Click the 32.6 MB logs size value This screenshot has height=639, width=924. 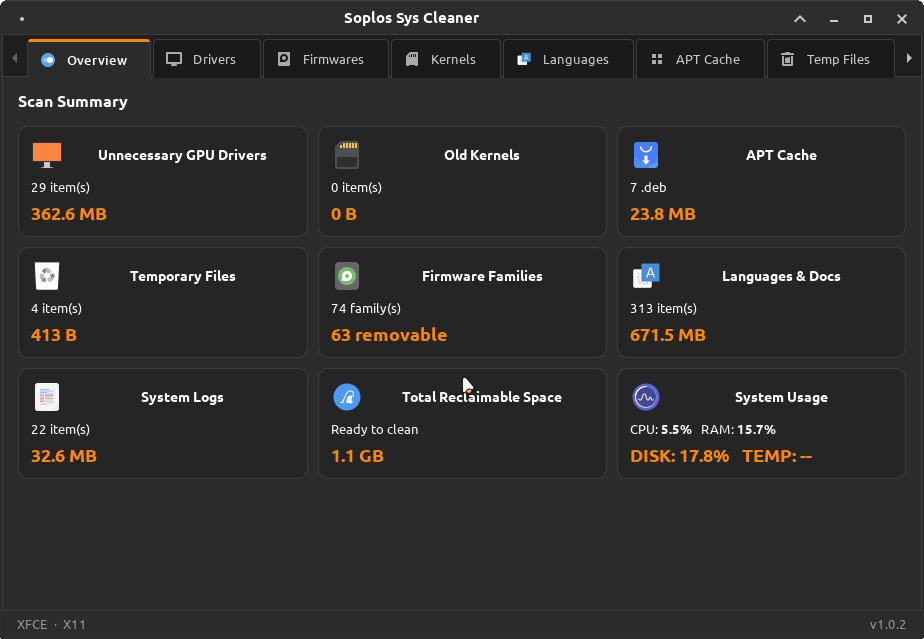pos(64,456)
